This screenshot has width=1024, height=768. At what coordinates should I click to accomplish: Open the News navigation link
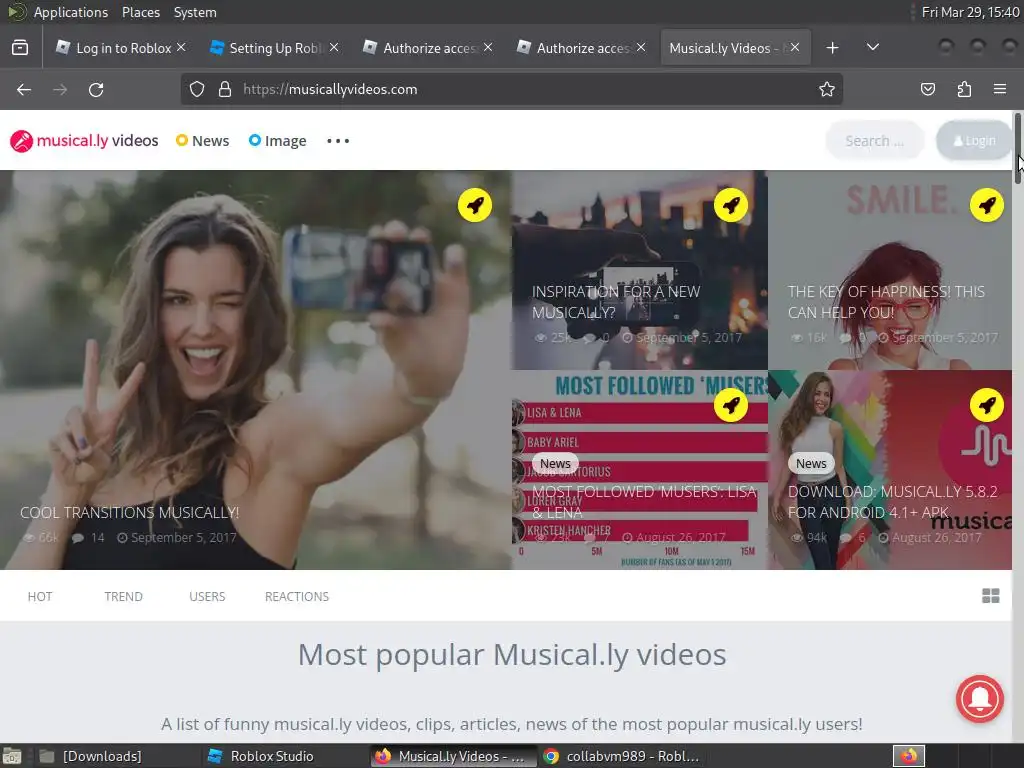(202, 141)
